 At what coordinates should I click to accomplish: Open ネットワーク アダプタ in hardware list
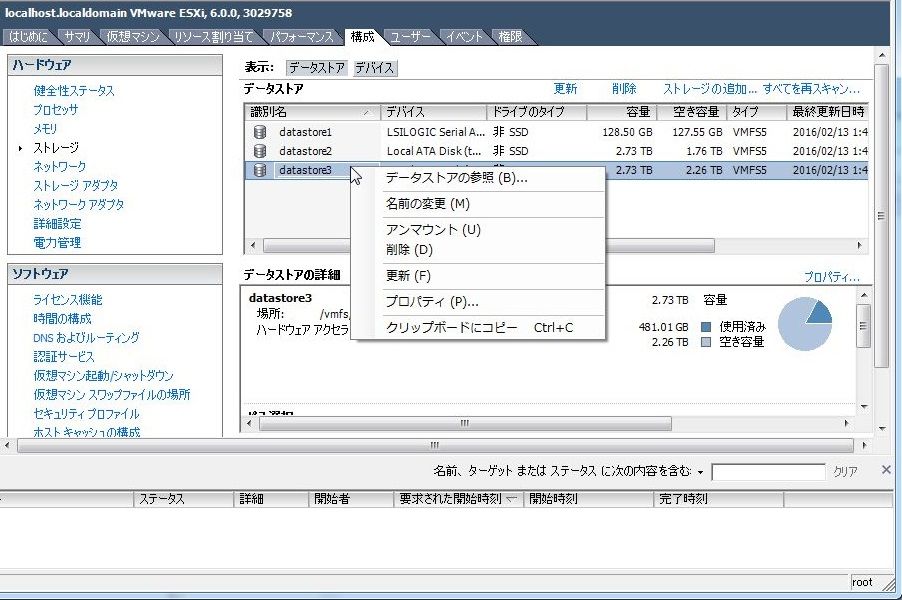click(78, 204)
